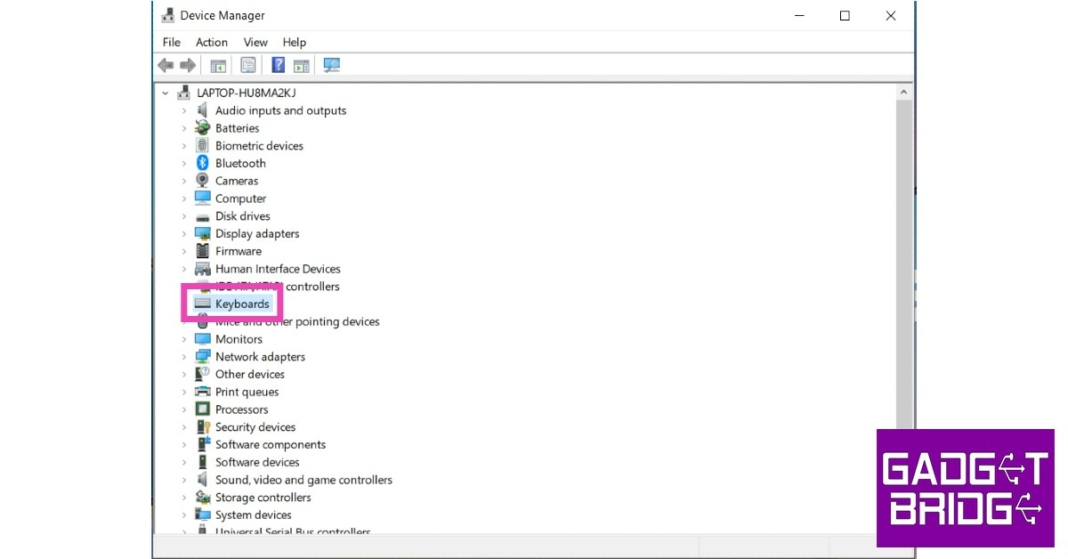The height and width of the screenshot is (559, 1068).
Task: Select the Human Interface Devices label
Action: pos(278,269)
